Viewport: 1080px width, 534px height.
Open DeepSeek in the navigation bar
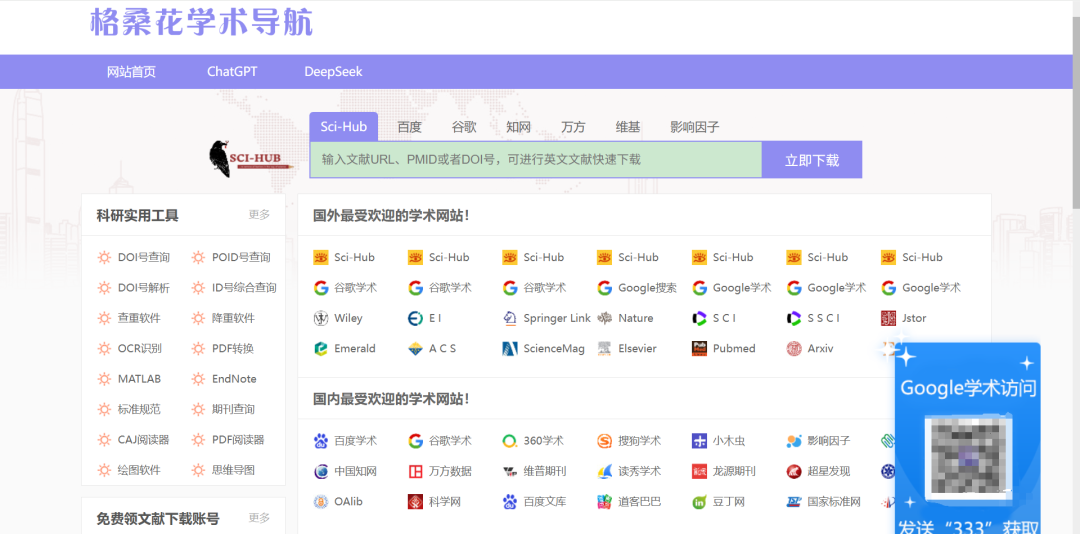(x=333, y=72)
